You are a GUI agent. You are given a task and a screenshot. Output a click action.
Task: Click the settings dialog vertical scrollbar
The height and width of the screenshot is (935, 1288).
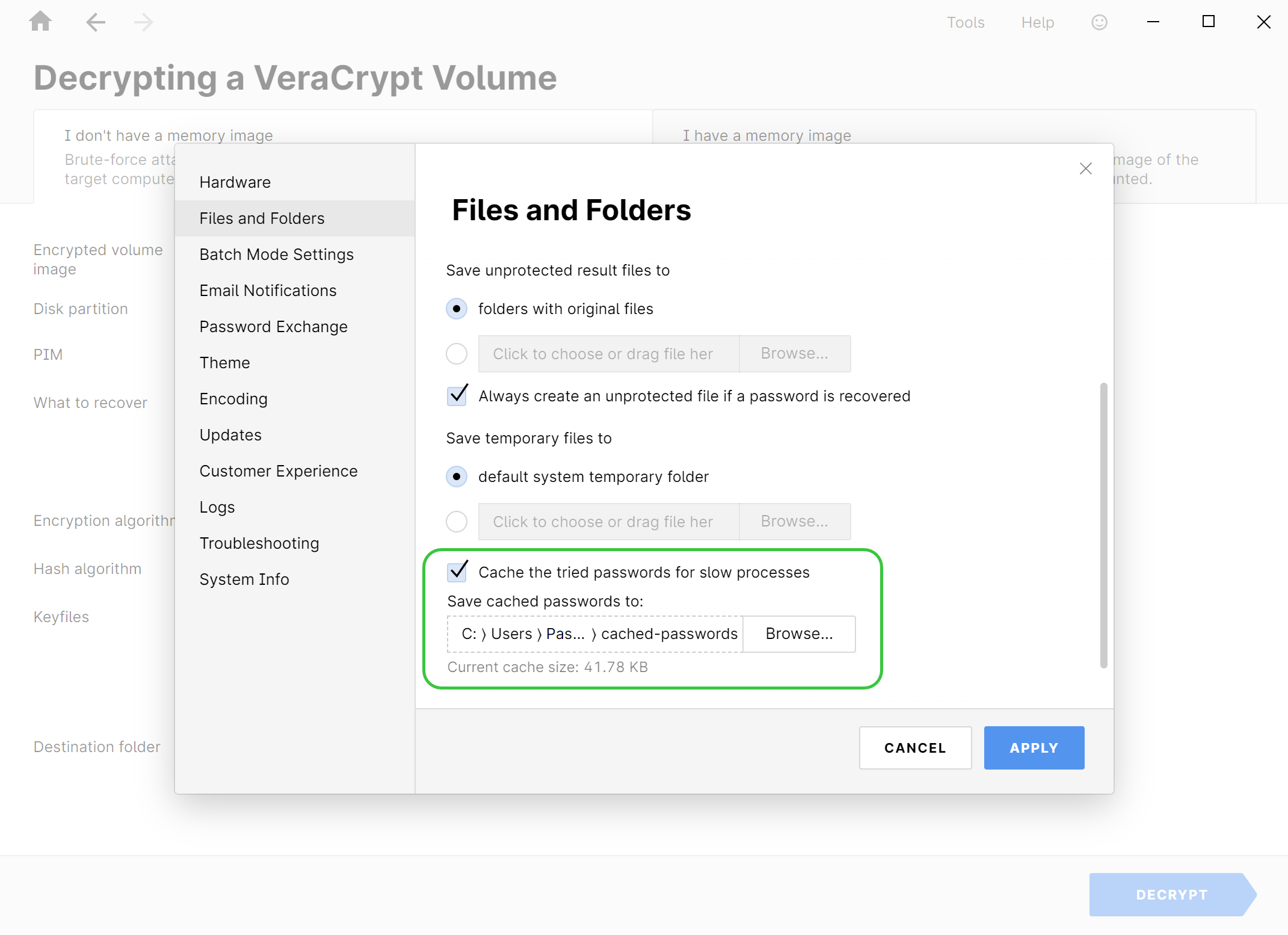[x=1103, y=525]
